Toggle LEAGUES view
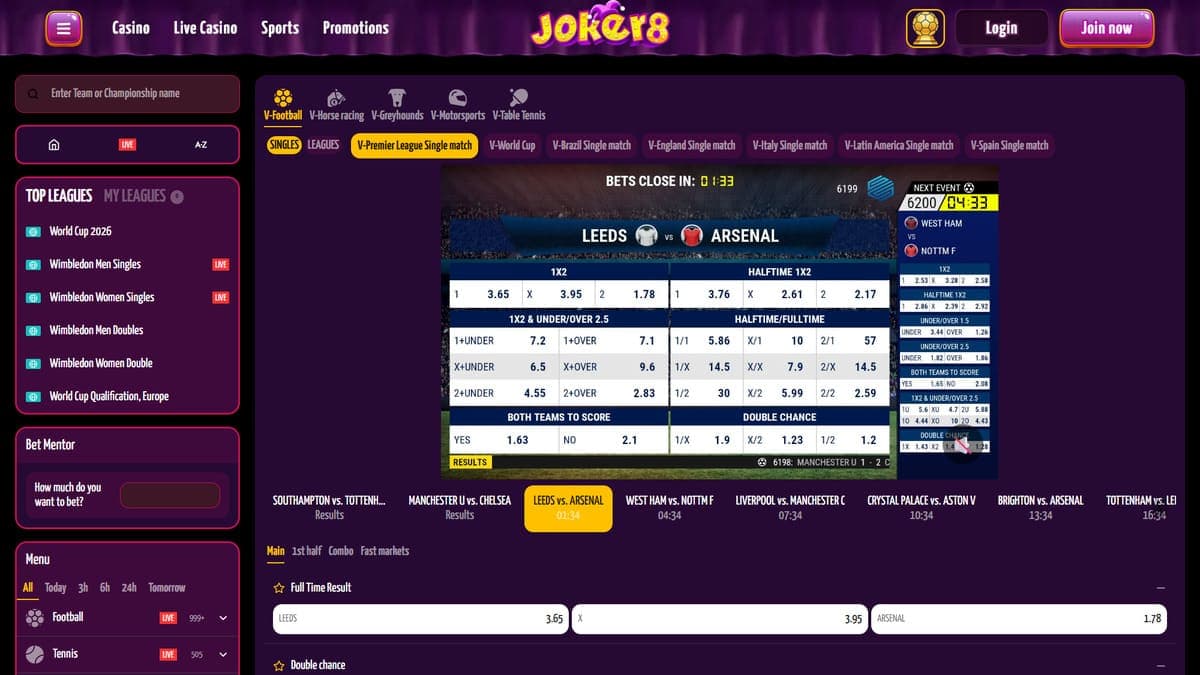 pyautogui.click(x=323, y=145)
